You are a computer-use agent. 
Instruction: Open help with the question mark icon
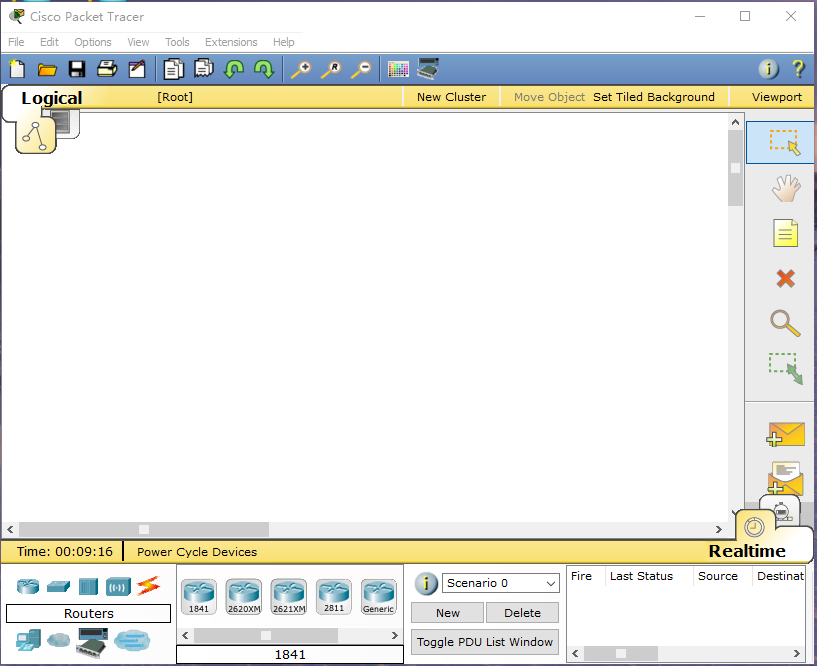(x=798, y=69)
